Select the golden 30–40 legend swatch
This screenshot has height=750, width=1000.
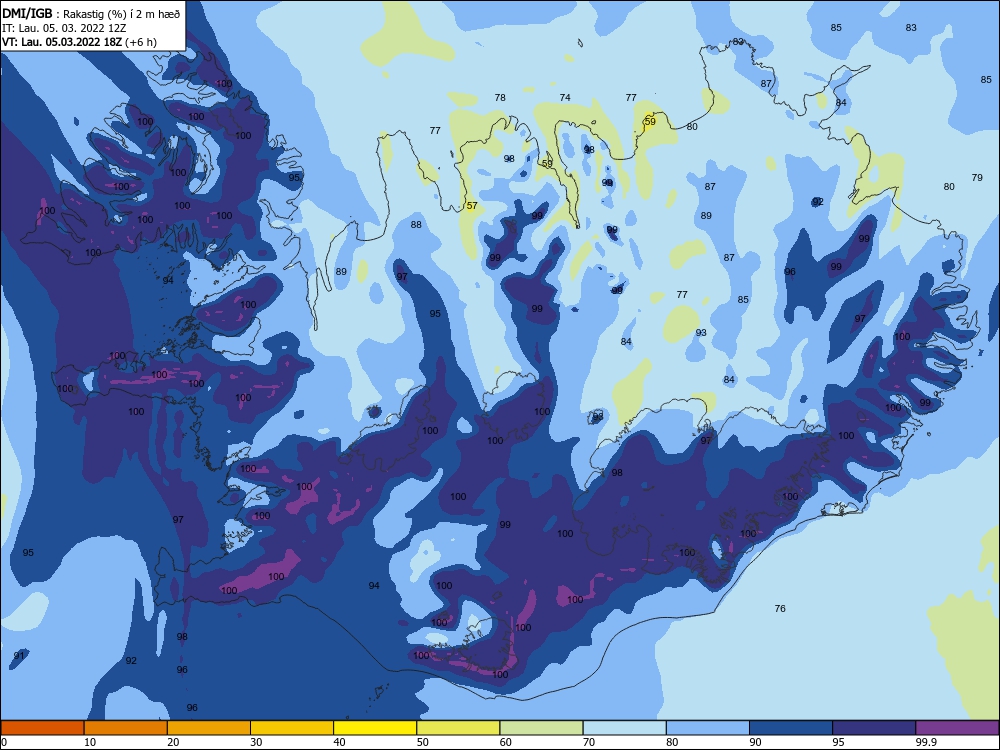point(292,728)
